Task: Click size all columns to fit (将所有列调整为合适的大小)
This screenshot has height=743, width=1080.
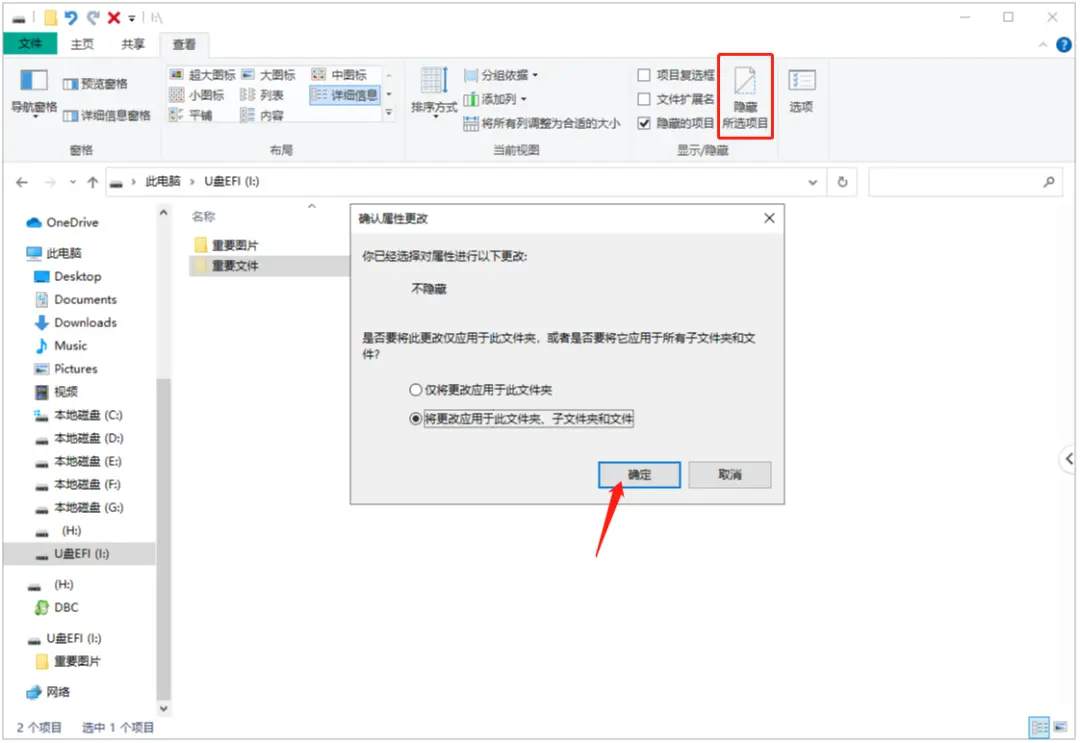Action: coord(542,123)
